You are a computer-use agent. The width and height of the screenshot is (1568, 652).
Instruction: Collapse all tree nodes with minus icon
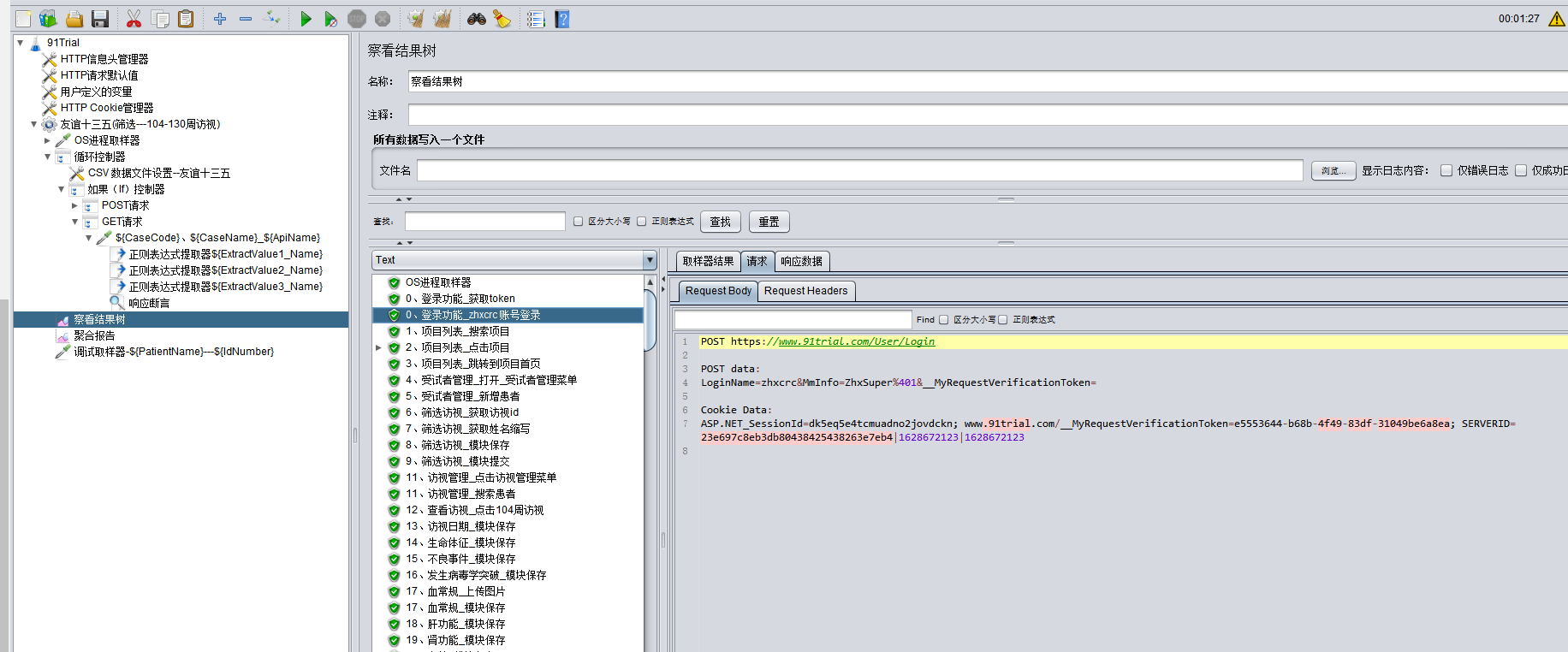point(246,19)
